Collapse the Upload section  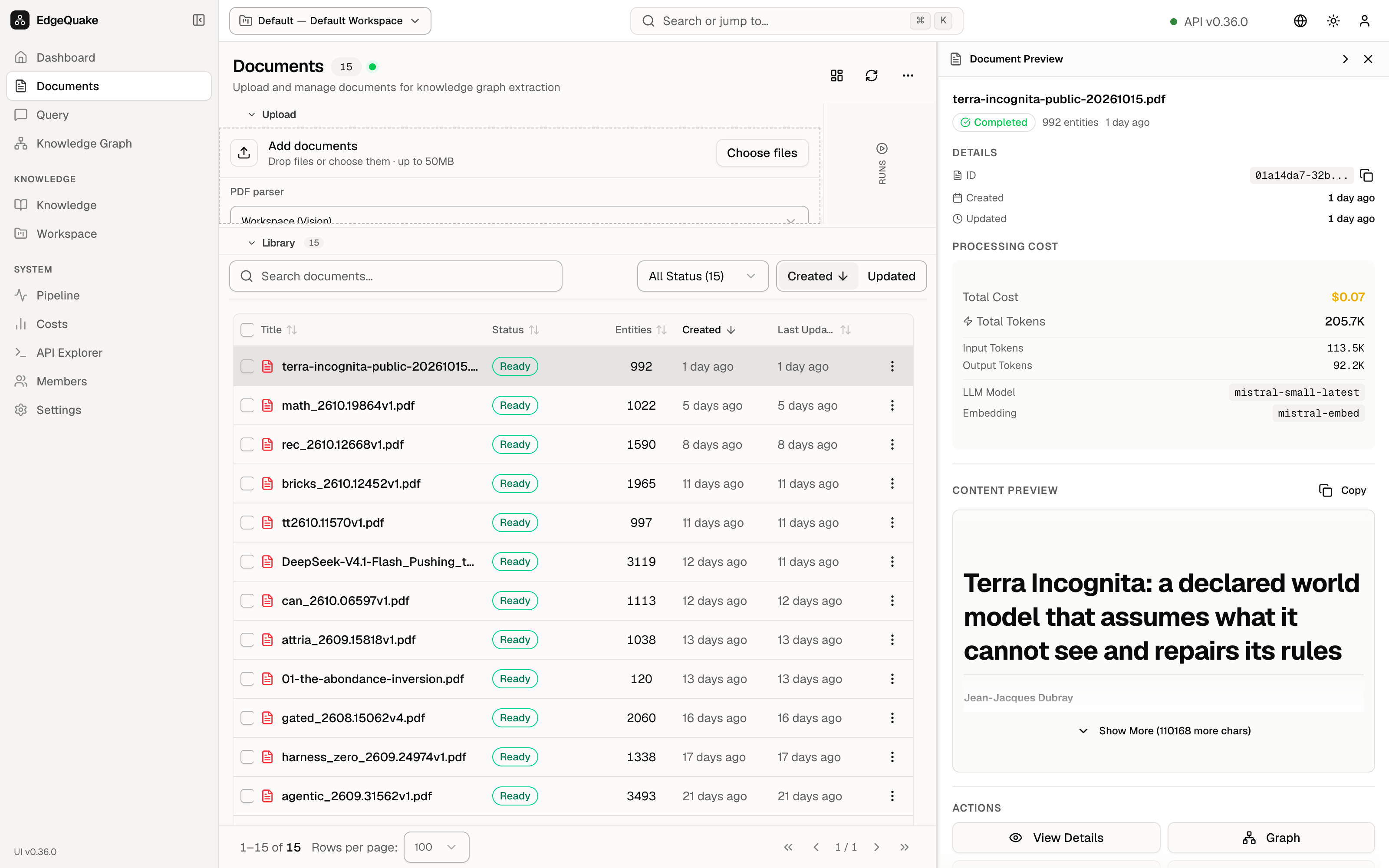tap(272, 114)
